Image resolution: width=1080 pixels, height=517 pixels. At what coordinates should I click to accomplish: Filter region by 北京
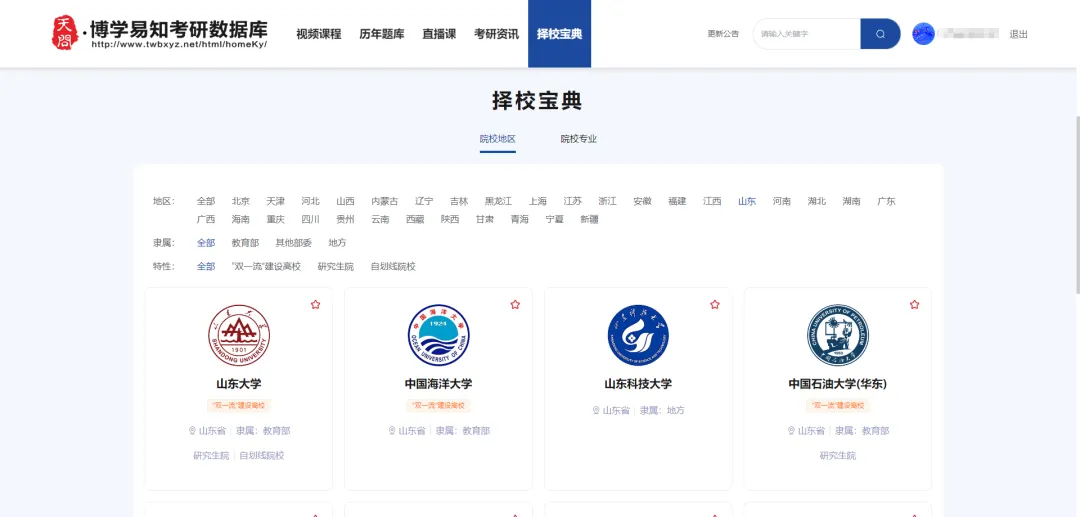tap(241, 201)
